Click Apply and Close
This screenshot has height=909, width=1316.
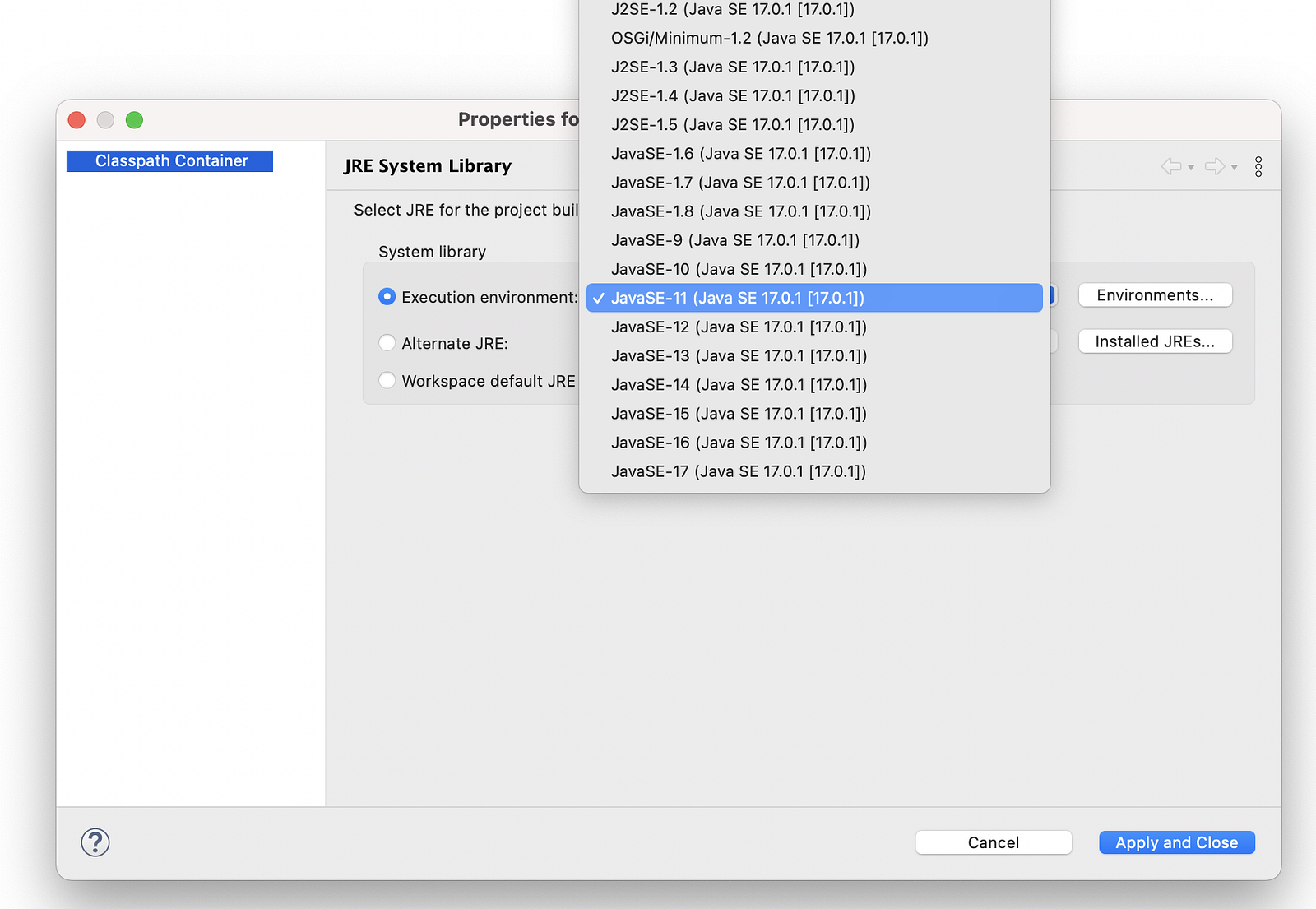pos(1177,842)
